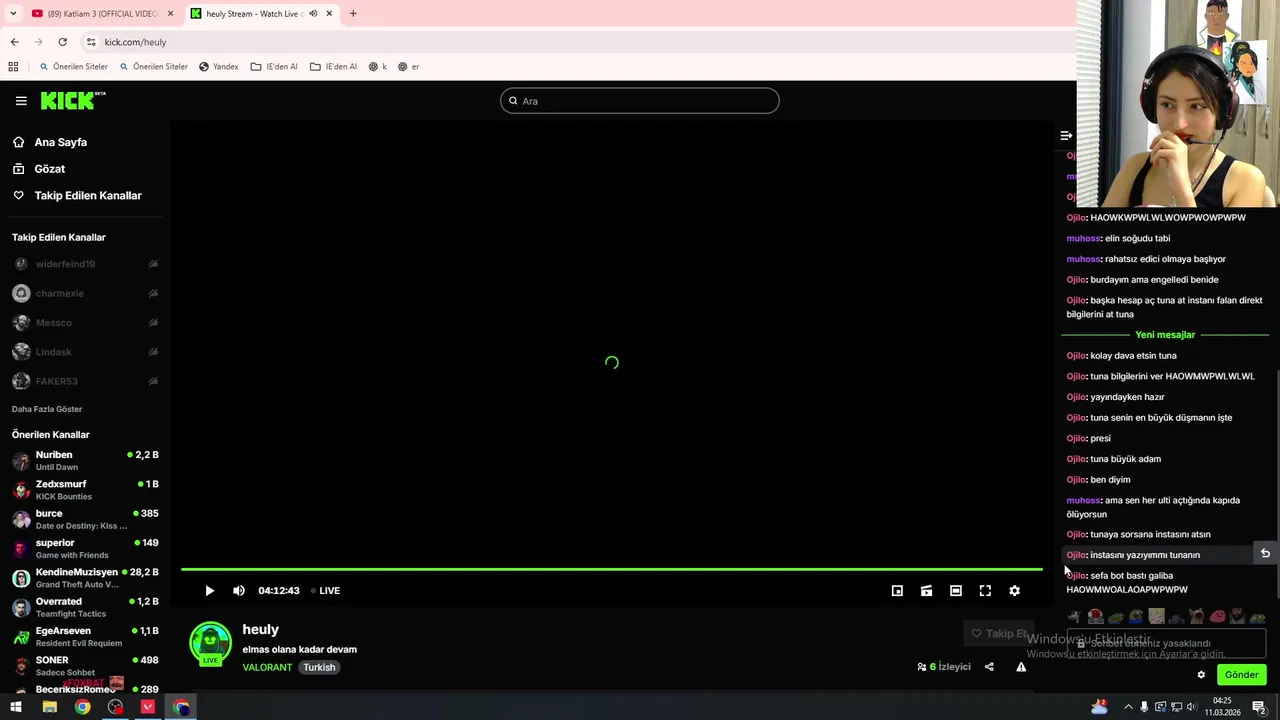Open a new browser tab

click(x=353, y=14)
